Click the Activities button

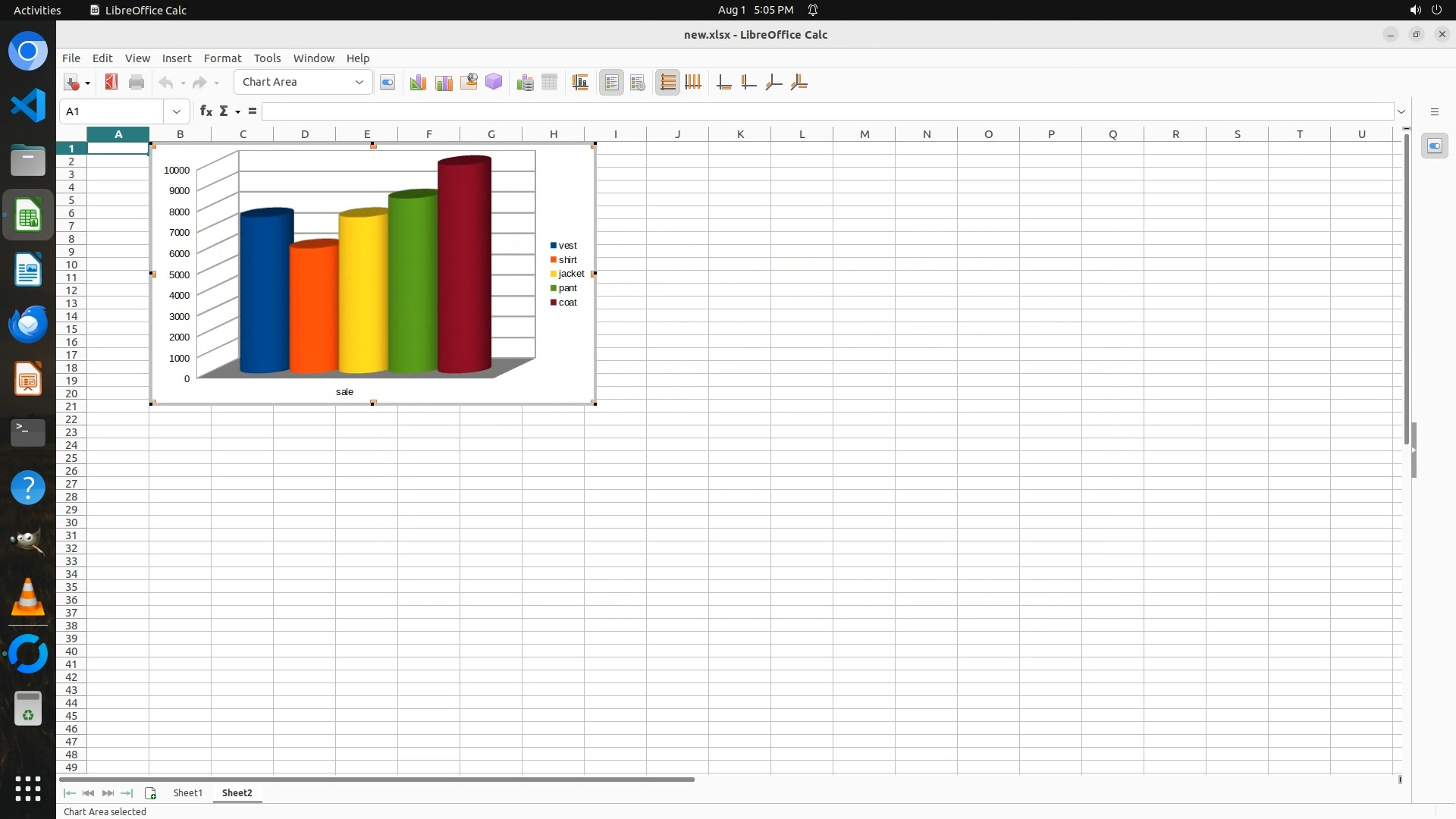(x=37, y=10)
